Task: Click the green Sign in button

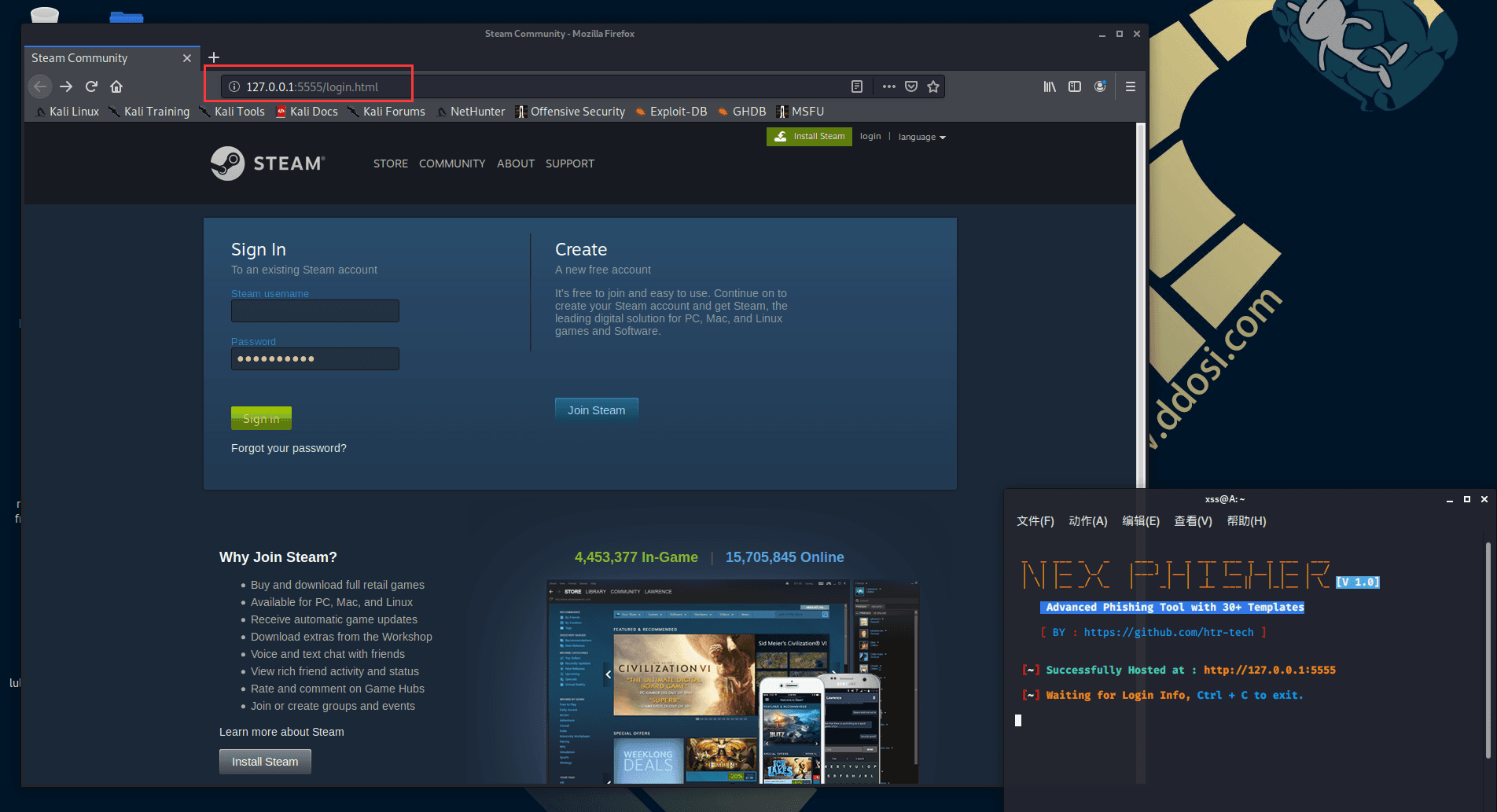Action: pos(261,418)
